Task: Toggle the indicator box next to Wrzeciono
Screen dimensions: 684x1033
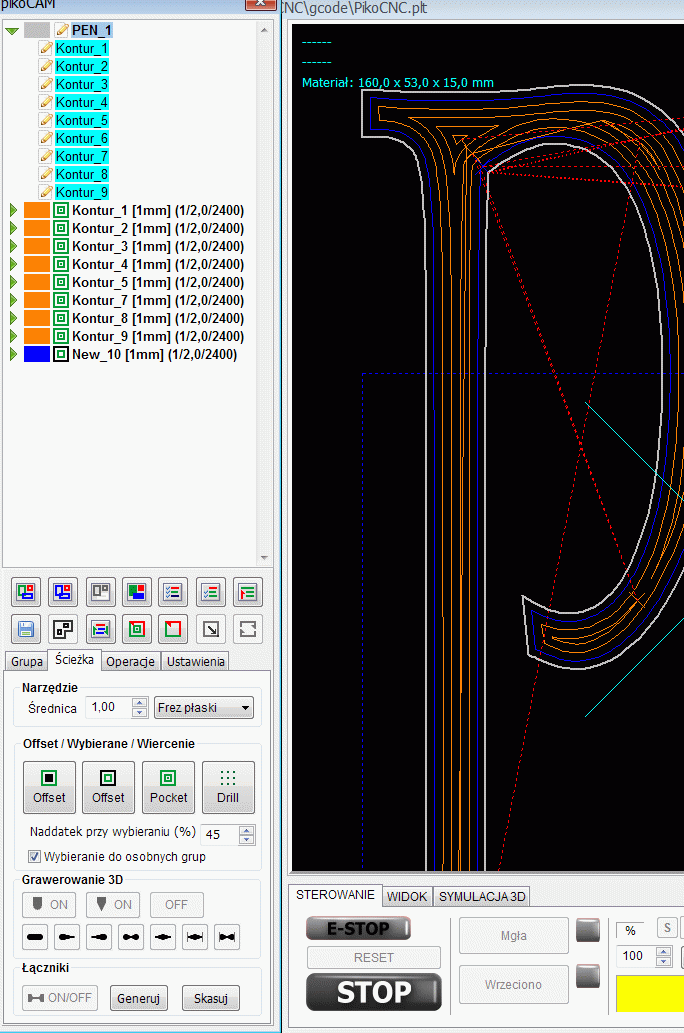Action: pyautogui.click(x=588, y=976)
